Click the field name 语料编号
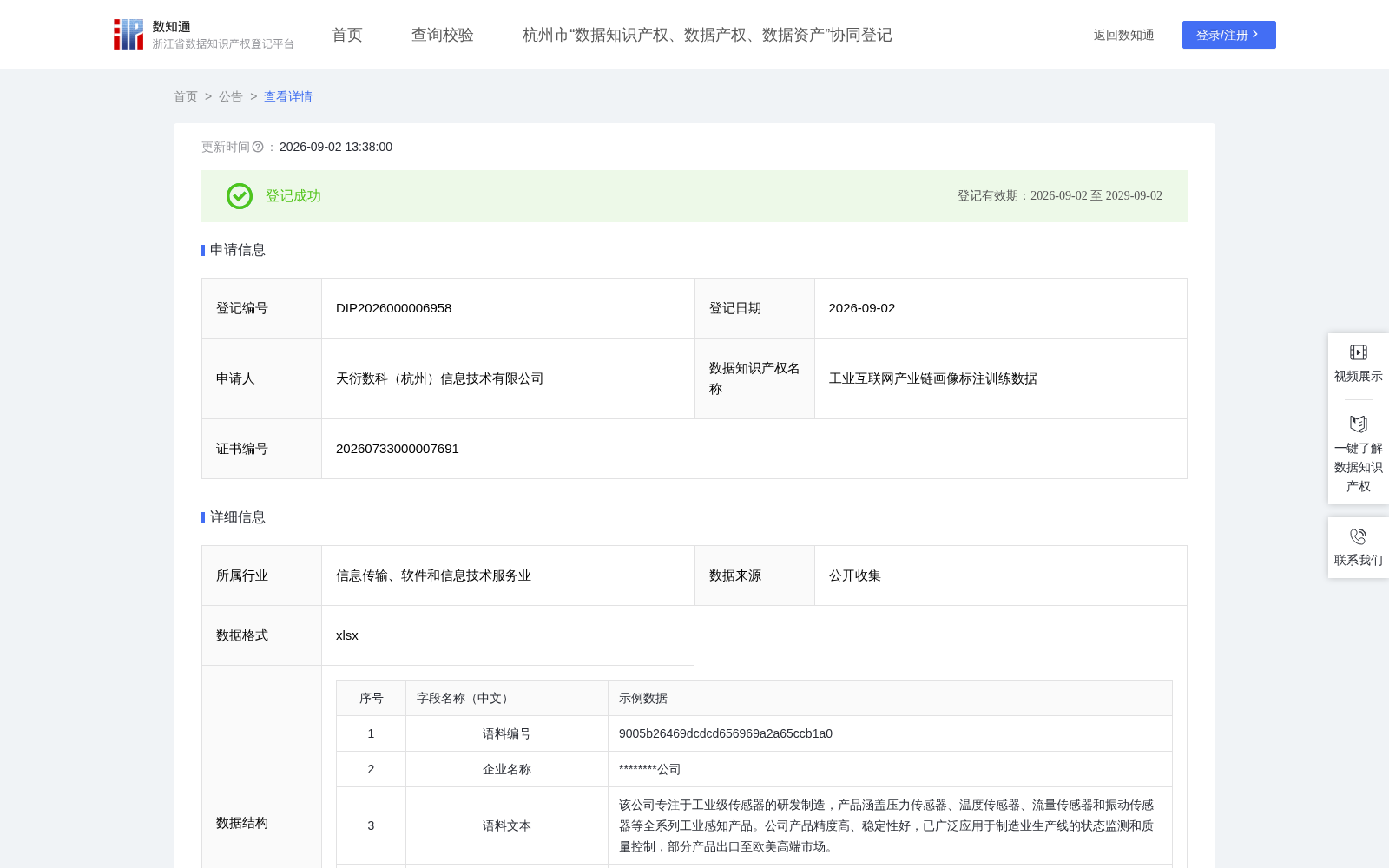 click(507, 733)
